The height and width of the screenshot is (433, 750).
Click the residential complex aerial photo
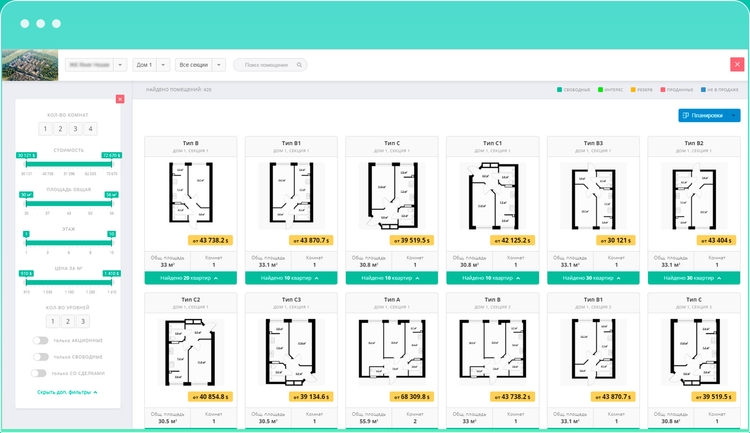[30, 65]
